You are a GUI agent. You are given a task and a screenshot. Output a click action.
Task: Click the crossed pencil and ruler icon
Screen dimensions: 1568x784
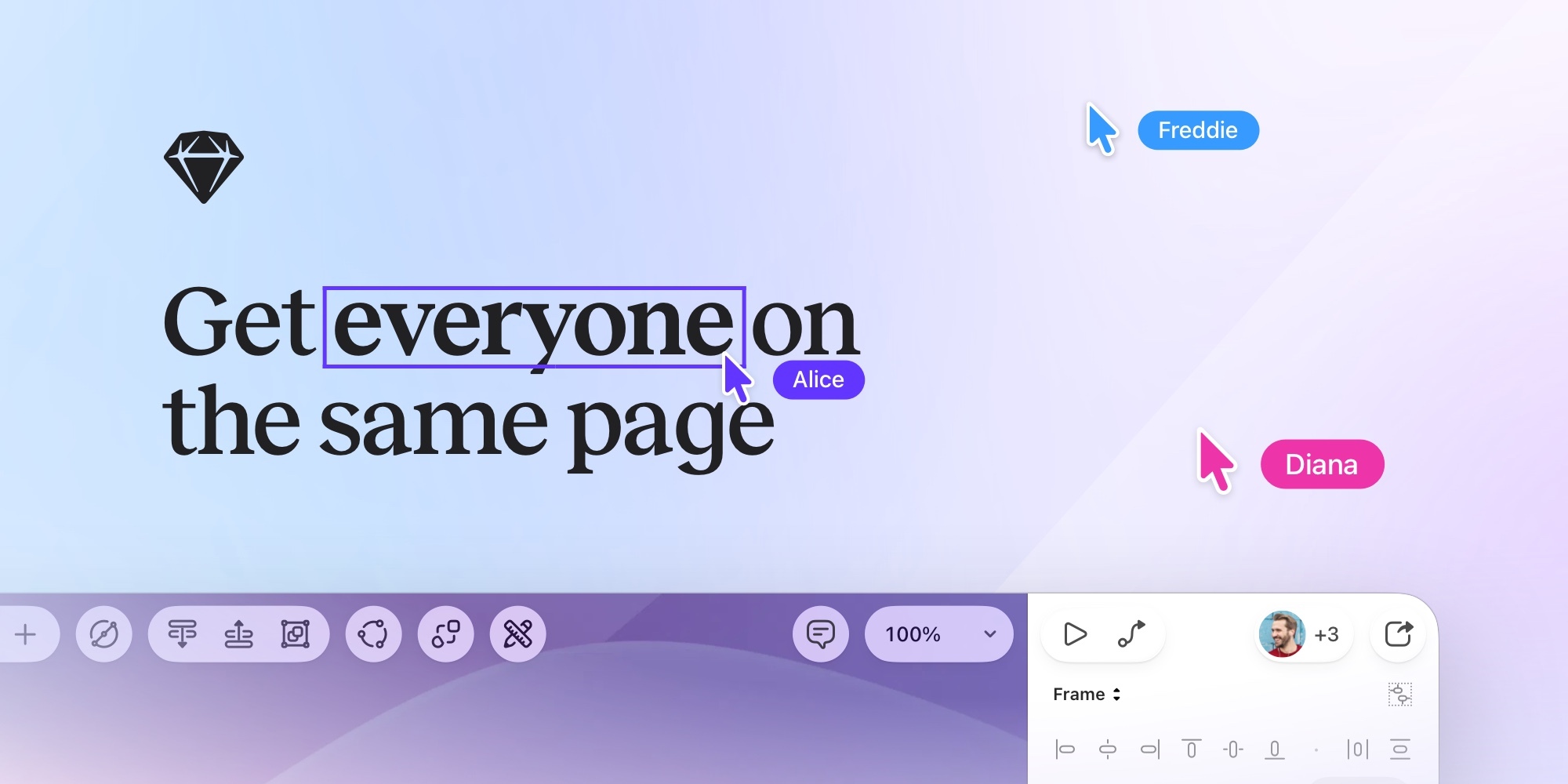coord(517,634)
